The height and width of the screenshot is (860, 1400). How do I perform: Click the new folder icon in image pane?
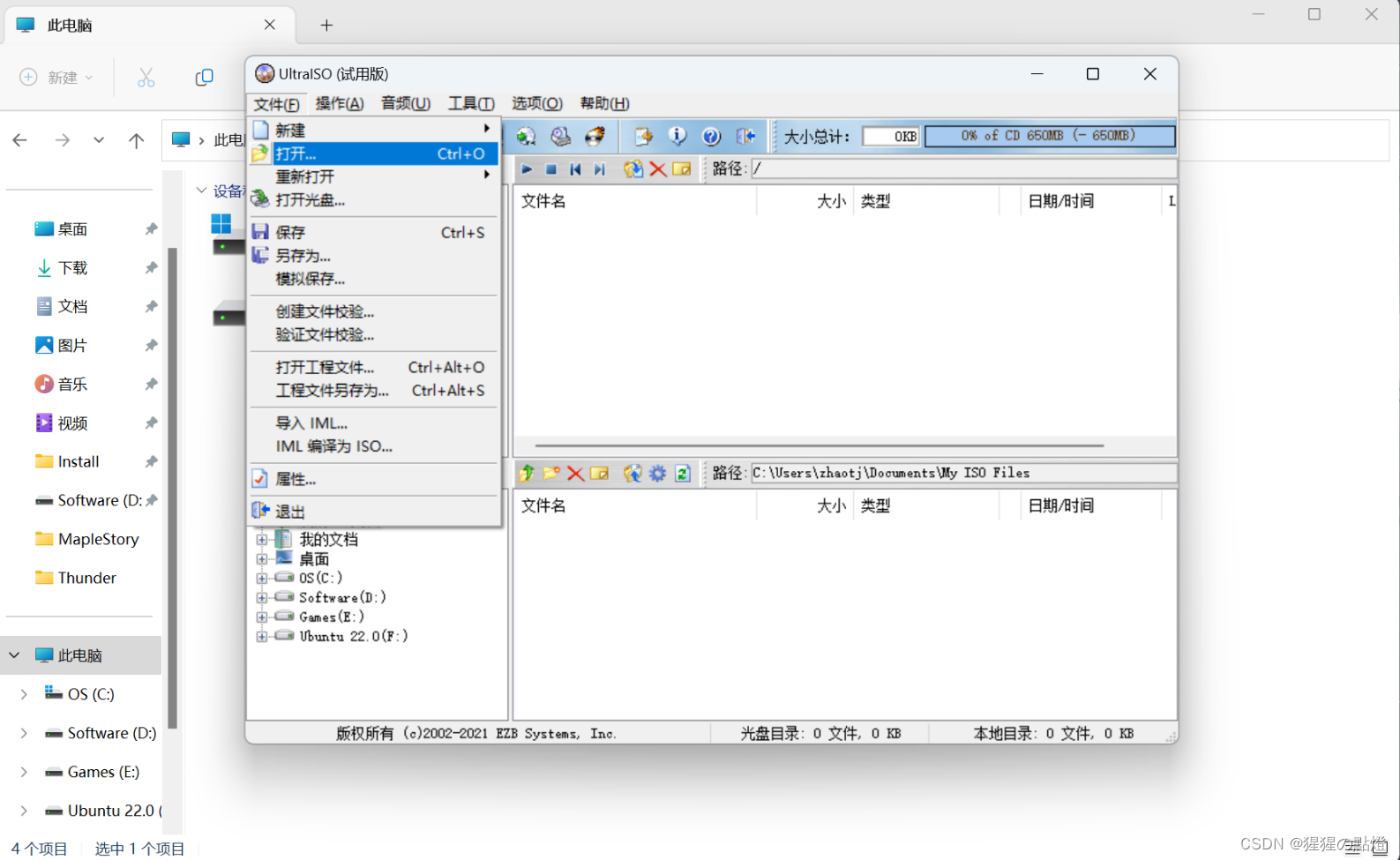[x=682, y=169]
